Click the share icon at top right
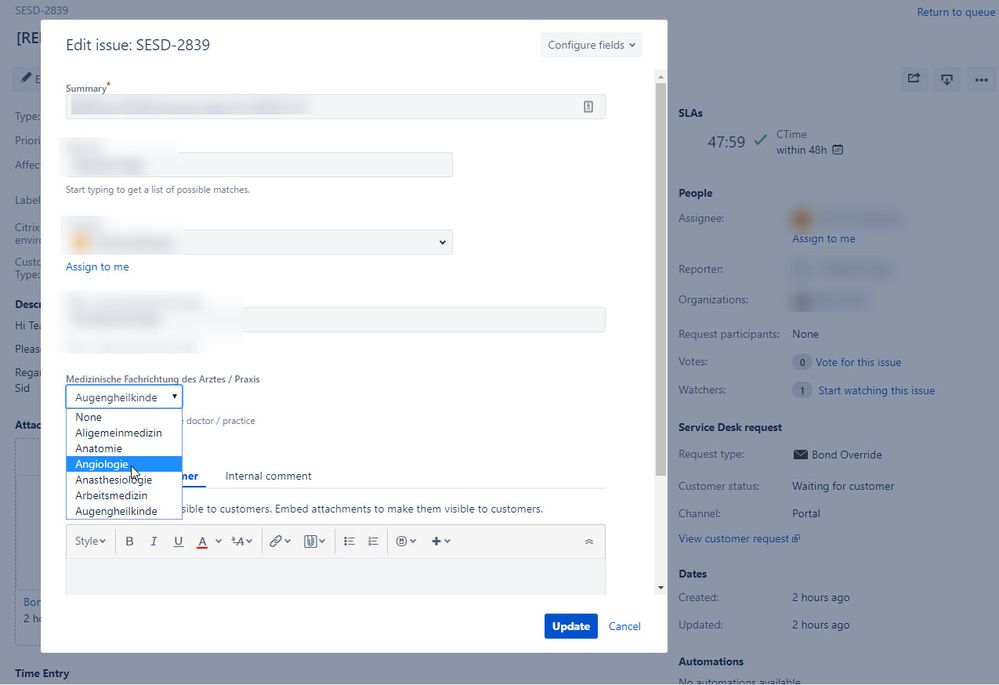The width and height of the screenshot is (999, 685). coord(914,78)
